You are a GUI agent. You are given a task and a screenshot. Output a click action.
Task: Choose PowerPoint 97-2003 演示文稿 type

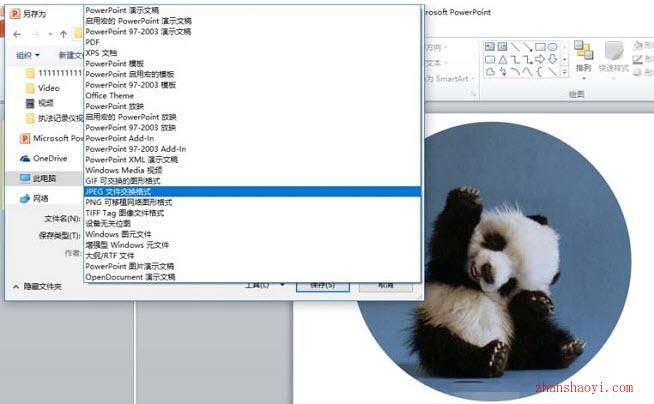point(252,32)
